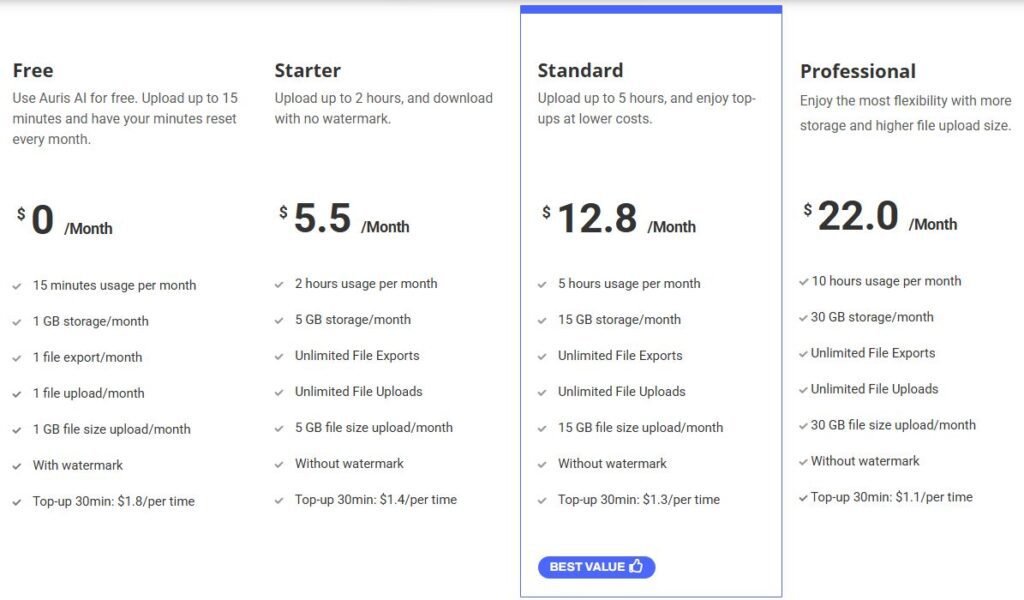Screen dimensions: 1024x600
Task: Click the $0 /Month Free price
Action: point(64,222)
